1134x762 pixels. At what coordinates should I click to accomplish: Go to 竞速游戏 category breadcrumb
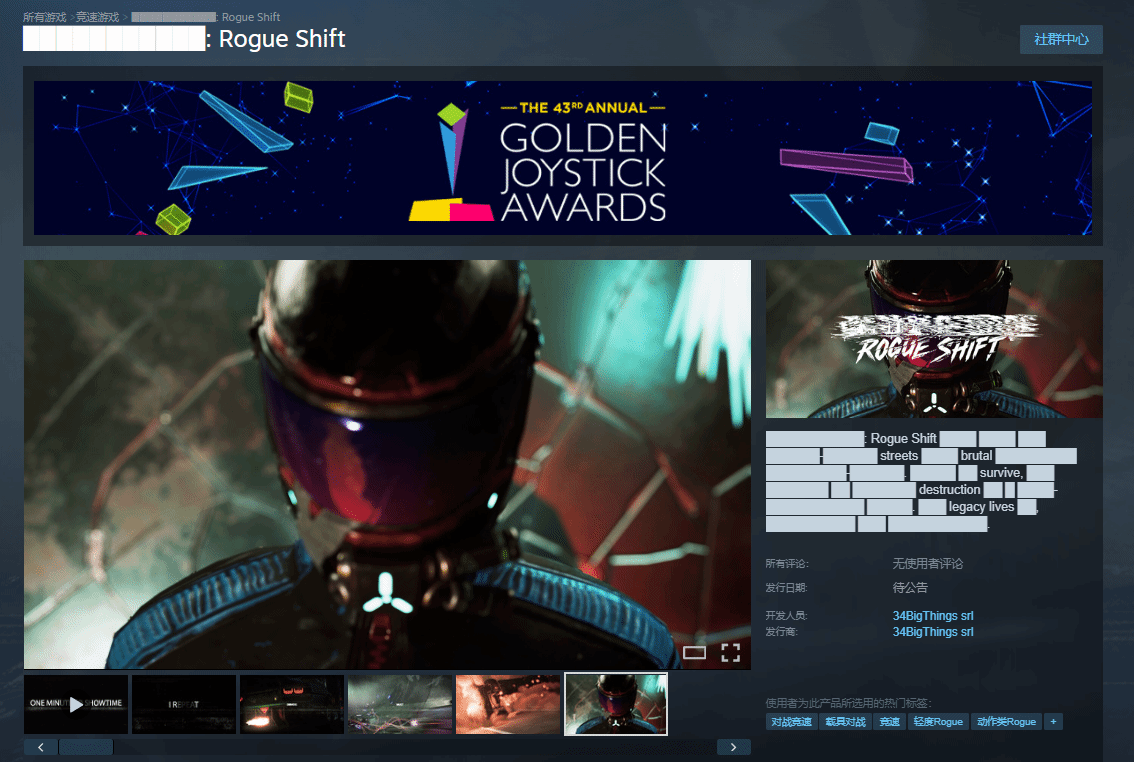[97, 17]
